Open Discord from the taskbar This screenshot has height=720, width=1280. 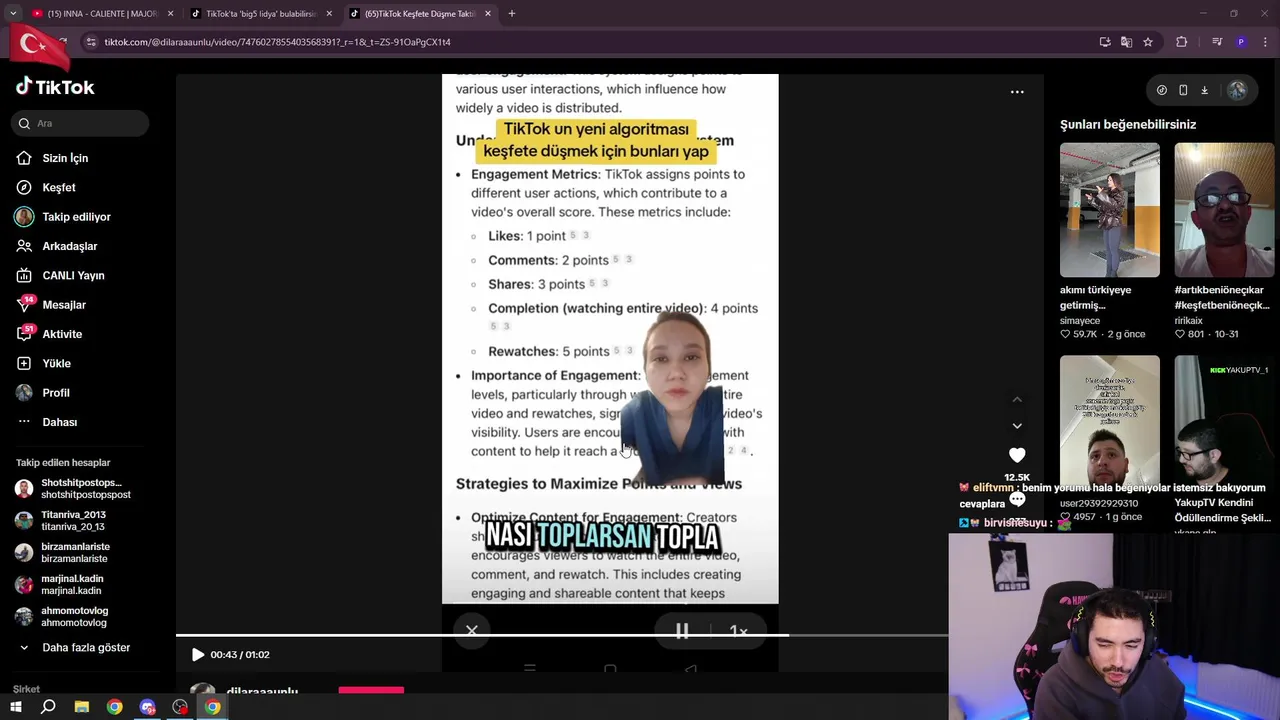148,707
